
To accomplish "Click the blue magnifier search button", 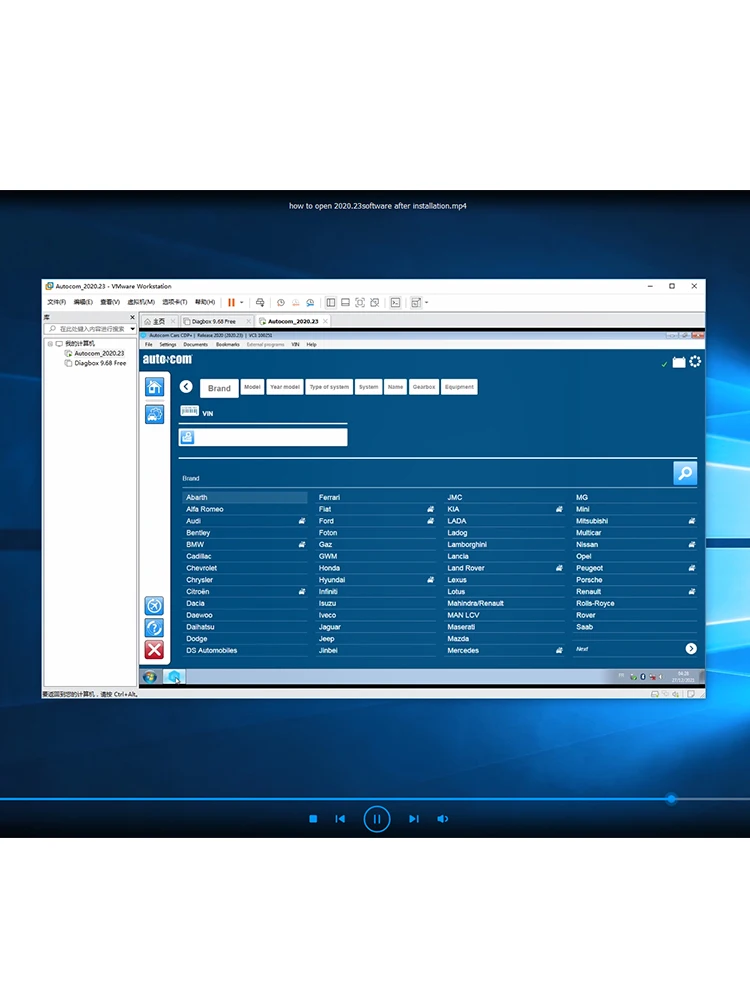I will point(685,473).
